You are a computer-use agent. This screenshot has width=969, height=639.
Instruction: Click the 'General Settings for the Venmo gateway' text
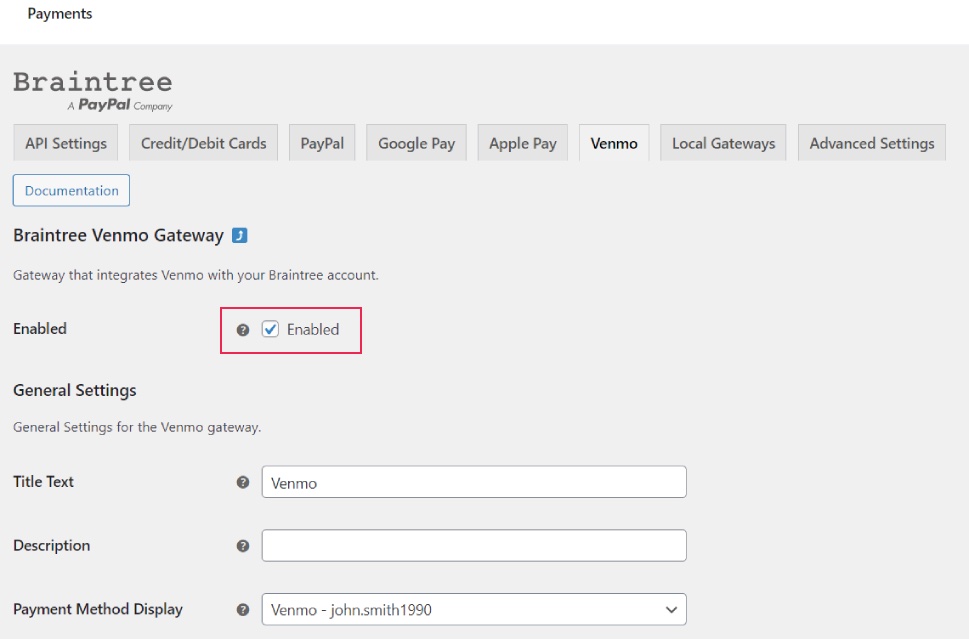click(x=137, y=427)
